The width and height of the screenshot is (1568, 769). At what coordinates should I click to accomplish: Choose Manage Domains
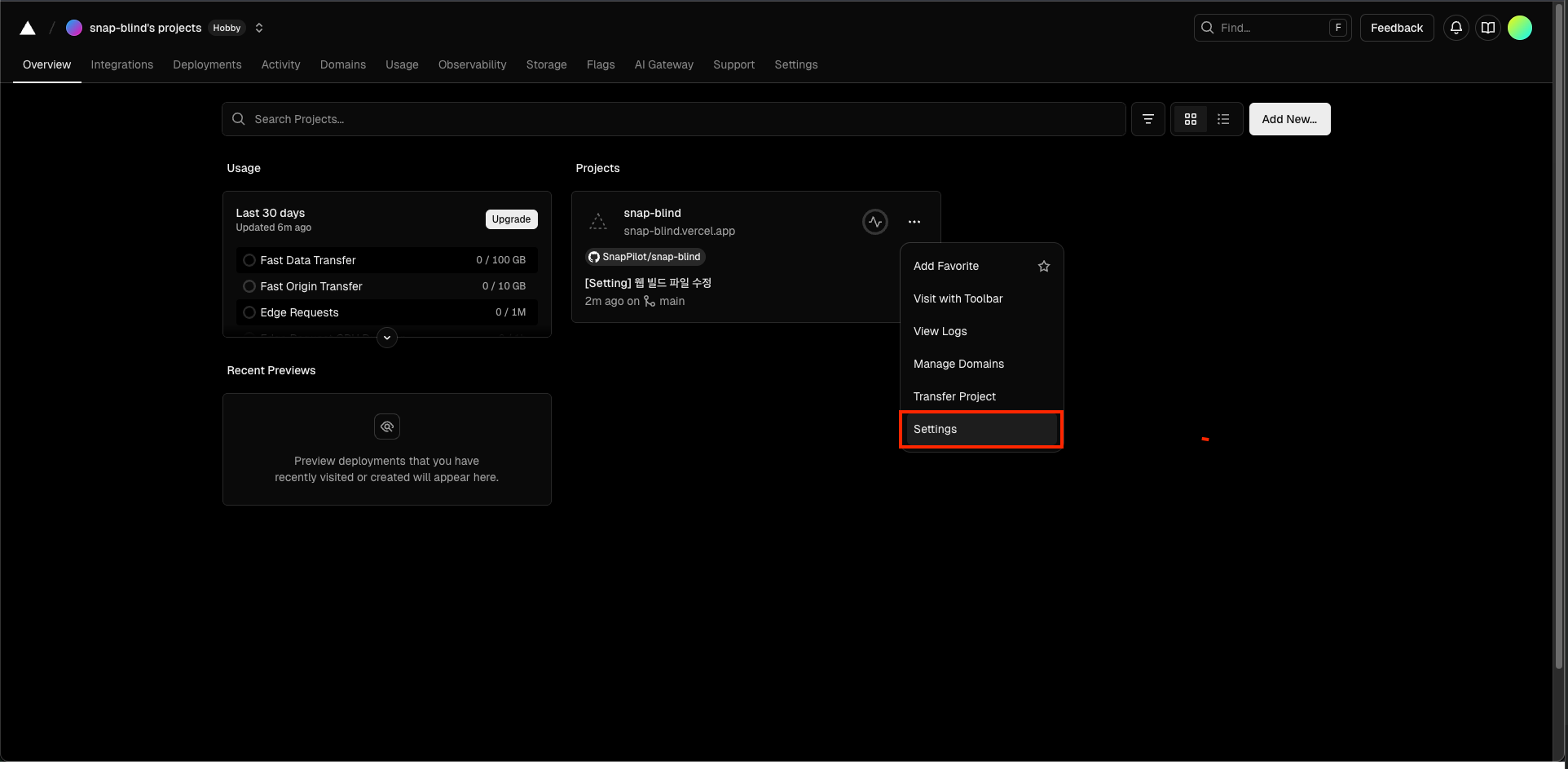coord(981,364)
